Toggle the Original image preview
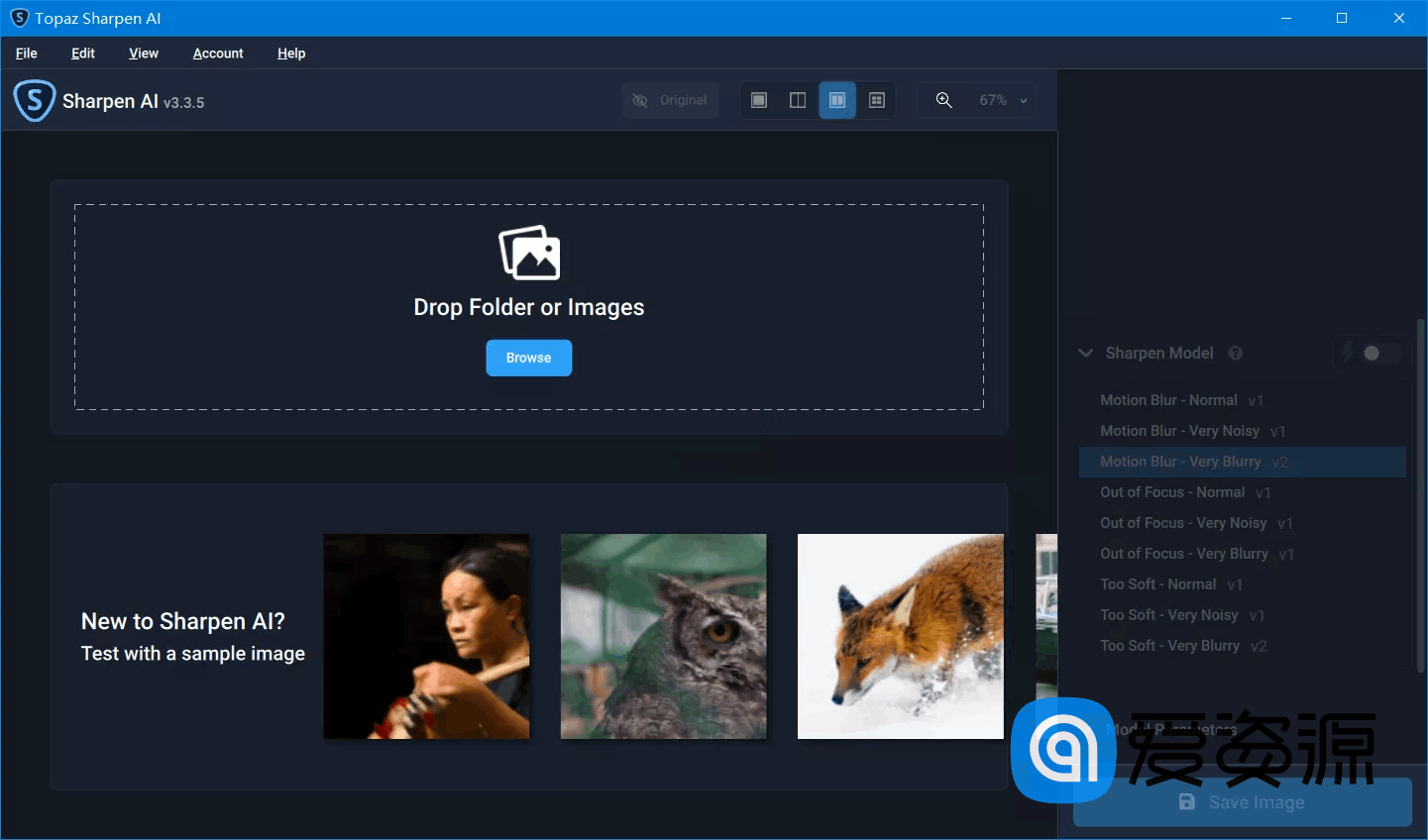Screen dimensions: 1428x840 click(670, 99)
